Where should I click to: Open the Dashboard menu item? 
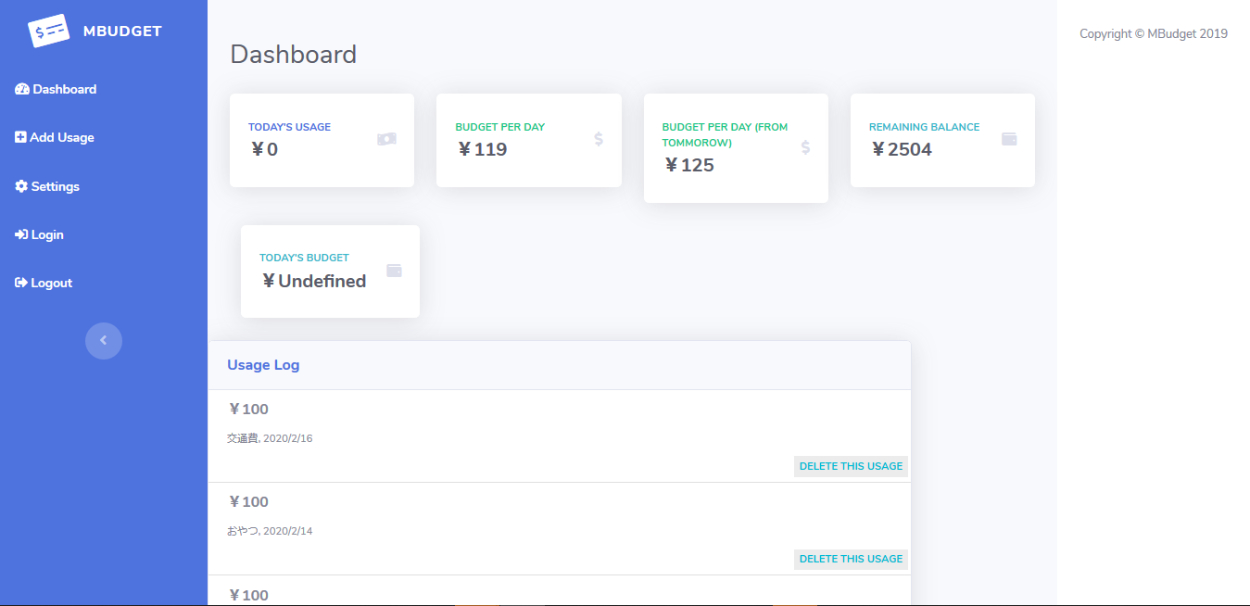[64, 90]
